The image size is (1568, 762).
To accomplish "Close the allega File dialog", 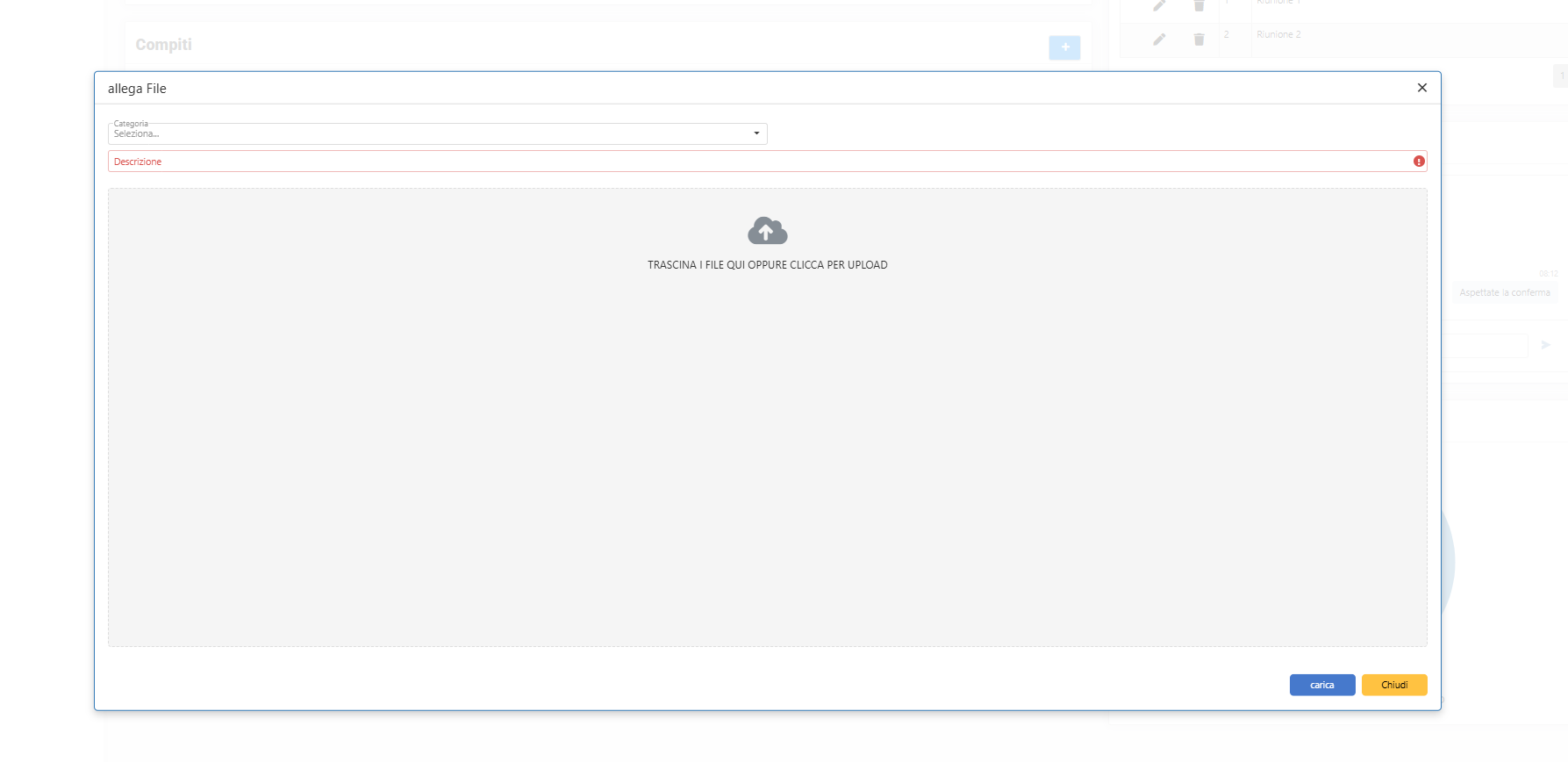I will pyautogui.click(x=1421, y=88).
